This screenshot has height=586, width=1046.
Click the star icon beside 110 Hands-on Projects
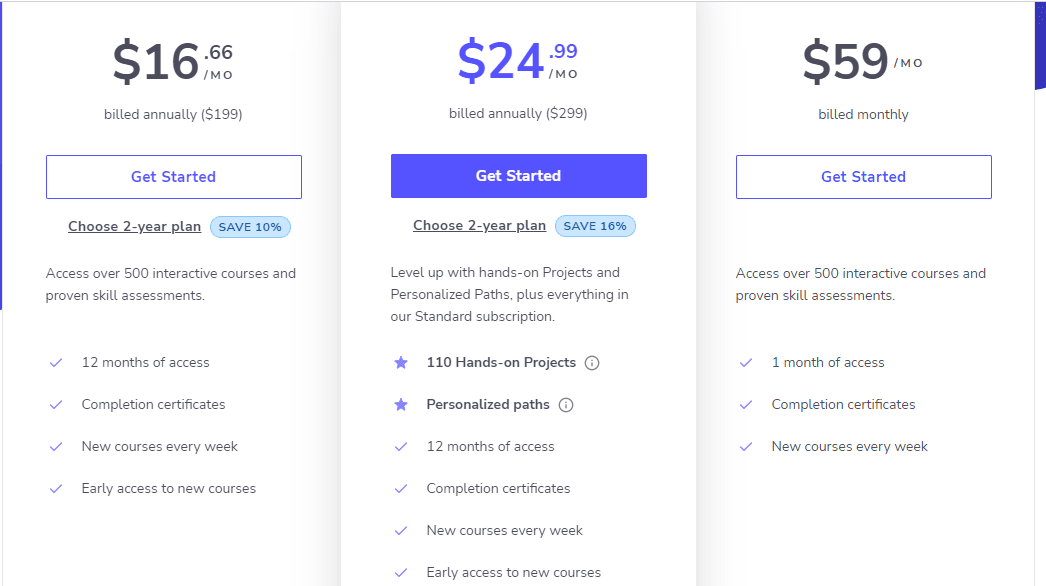pyautogui.click(x=401, y=363)
